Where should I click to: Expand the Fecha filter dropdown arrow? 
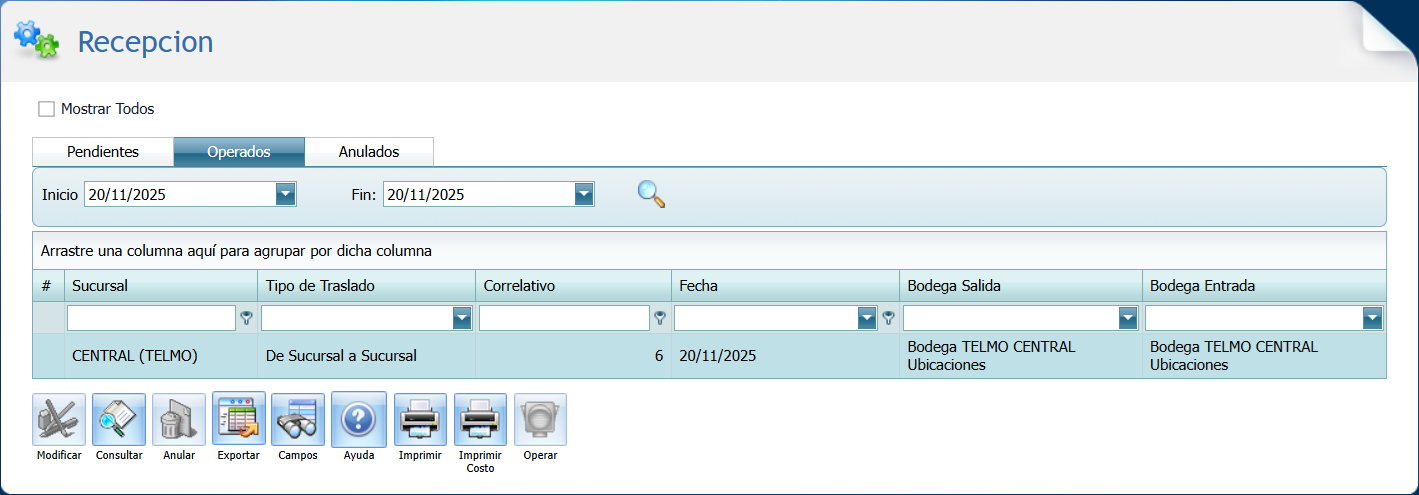(868, 318)
